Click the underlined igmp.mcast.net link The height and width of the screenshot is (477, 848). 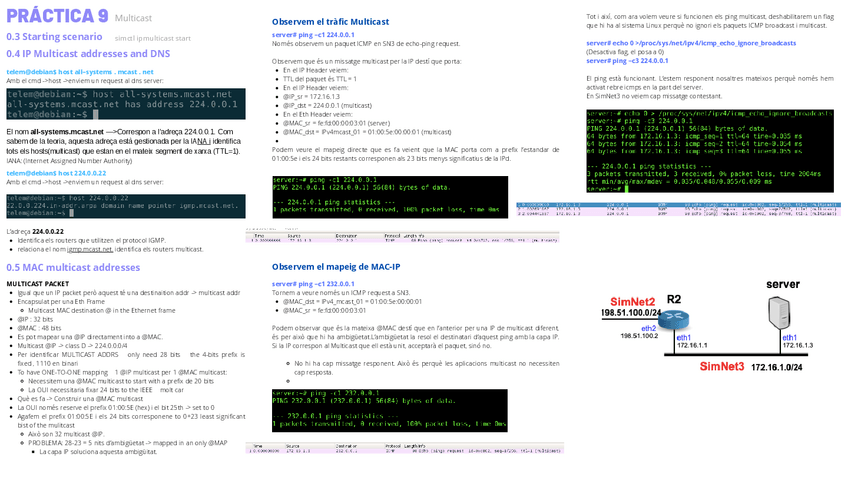pyautogui.click(x=90, y=249)
